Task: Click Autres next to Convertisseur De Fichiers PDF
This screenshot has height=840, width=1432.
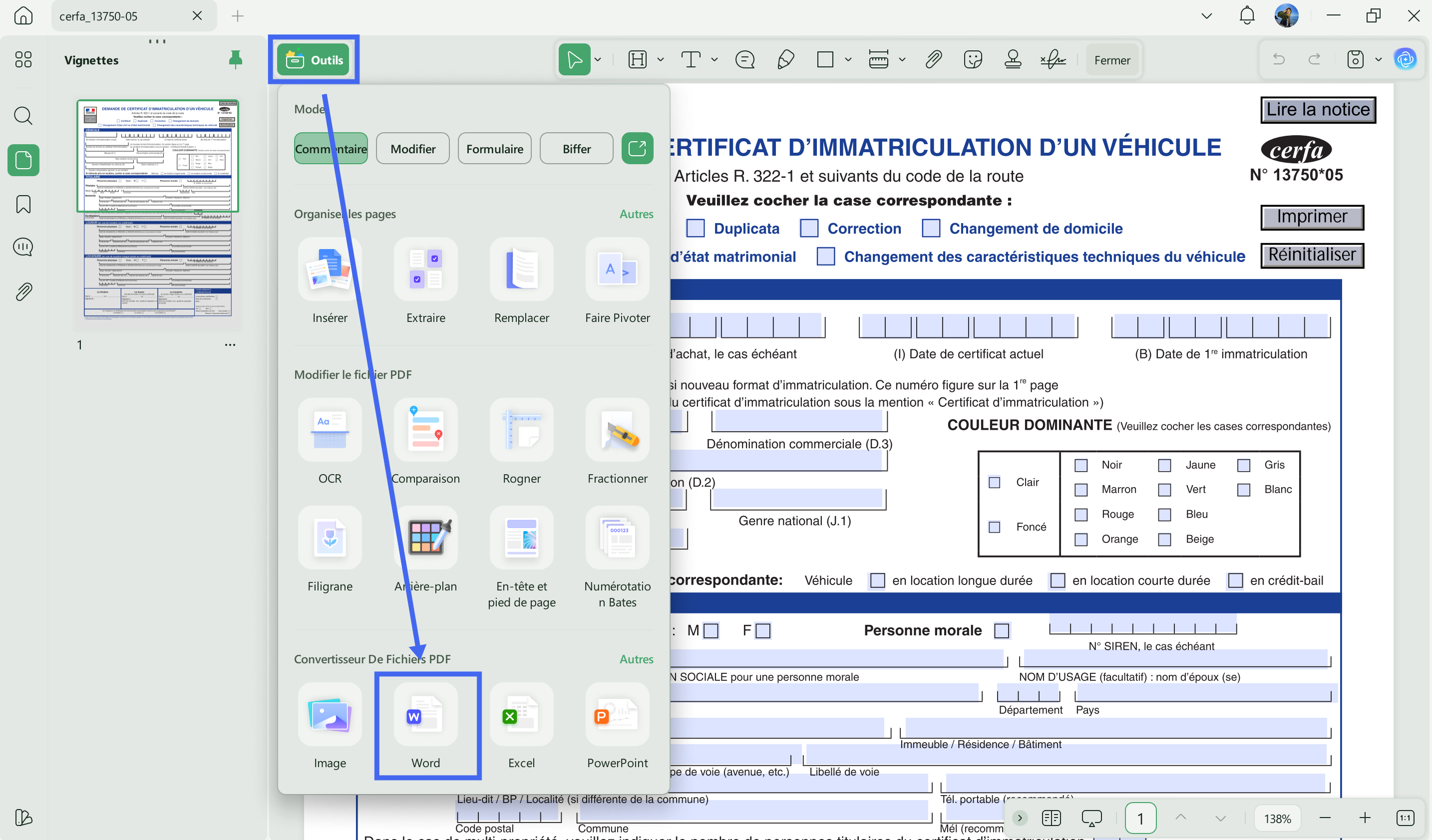Action: [x=636, y=659]
